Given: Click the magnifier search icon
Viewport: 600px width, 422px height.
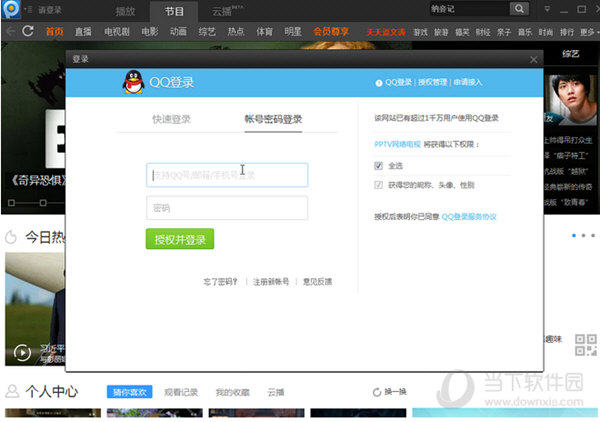Looking at the screenshot, I should (519, 9).
